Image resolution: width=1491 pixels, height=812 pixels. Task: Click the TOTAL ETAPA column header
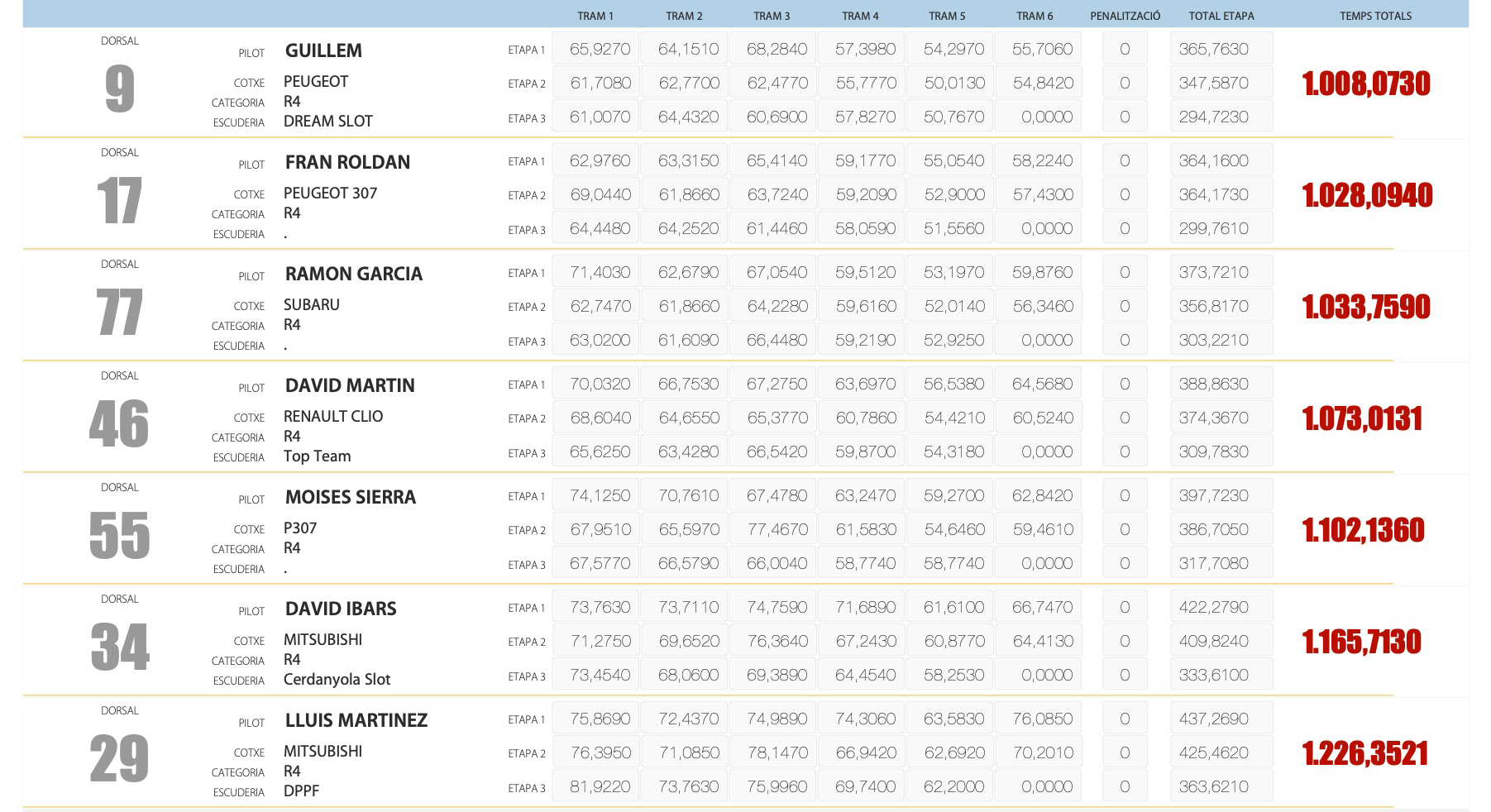click(1221, 16)
